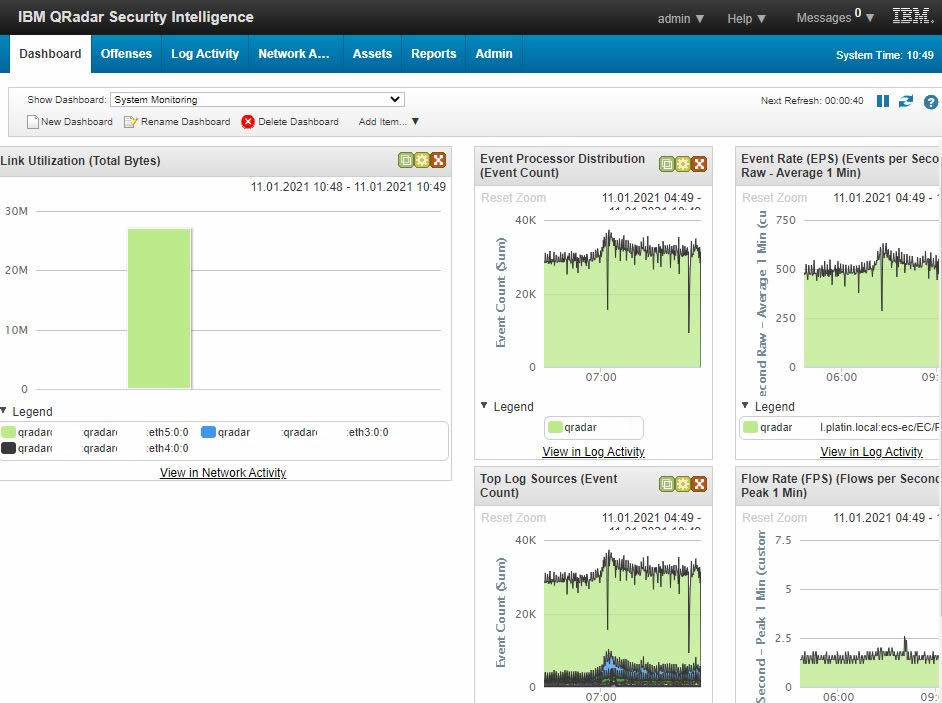Click View in Log Activity under Event Rate
The height and width of the screenshot is (703, 942).
[x=872, y=452]
